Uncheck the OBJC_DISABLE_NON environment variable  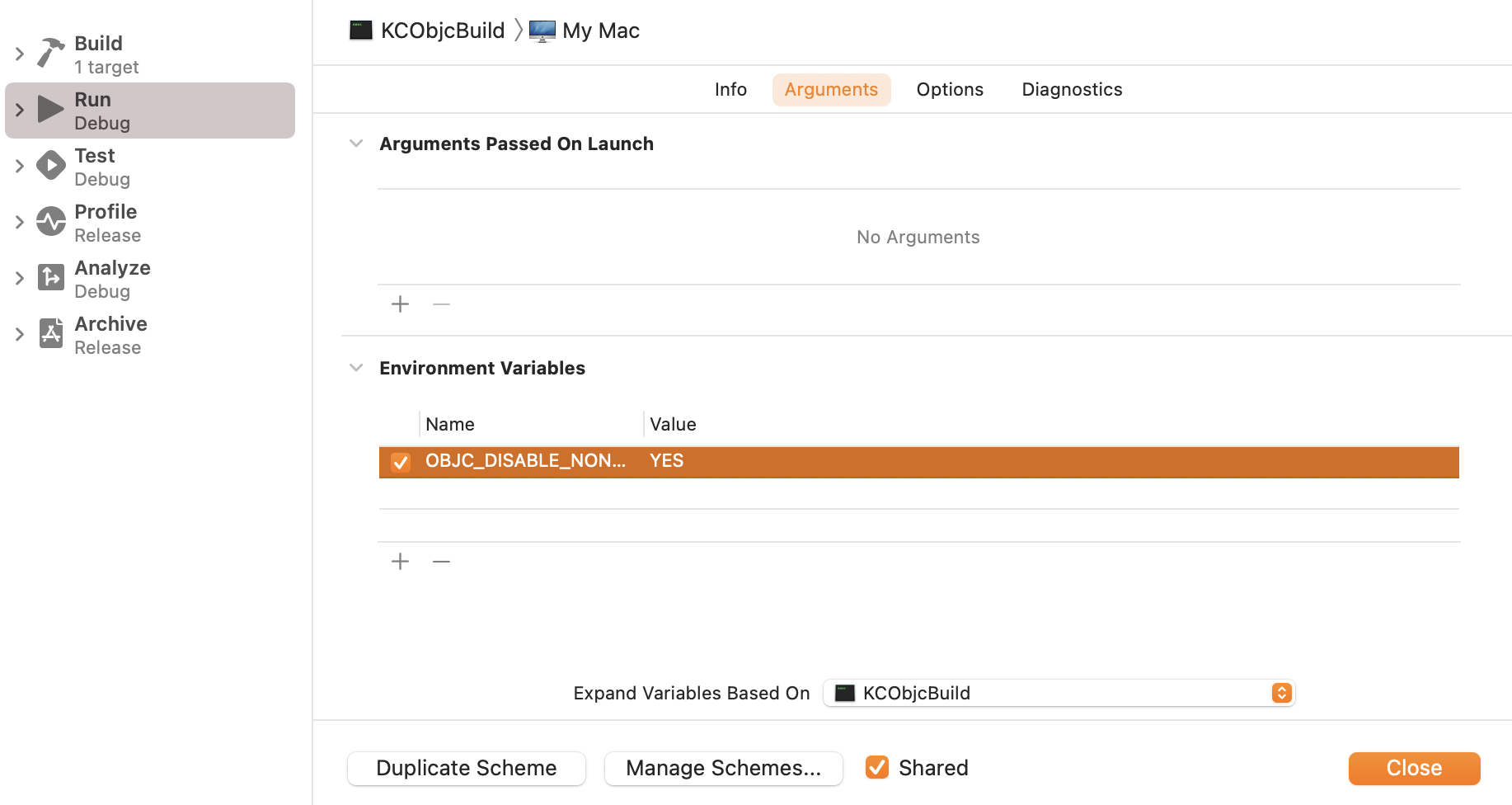pyautogui.click(x=401, y=462)
